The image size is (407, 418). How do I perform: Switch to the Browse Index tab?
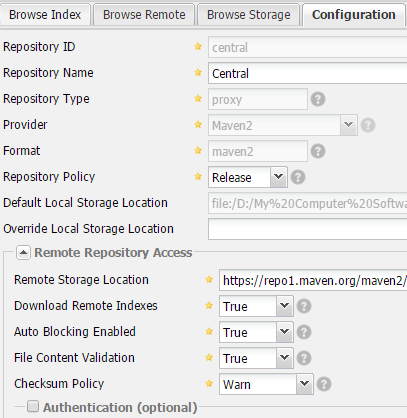pyautogui.click(x=45, y=15)
